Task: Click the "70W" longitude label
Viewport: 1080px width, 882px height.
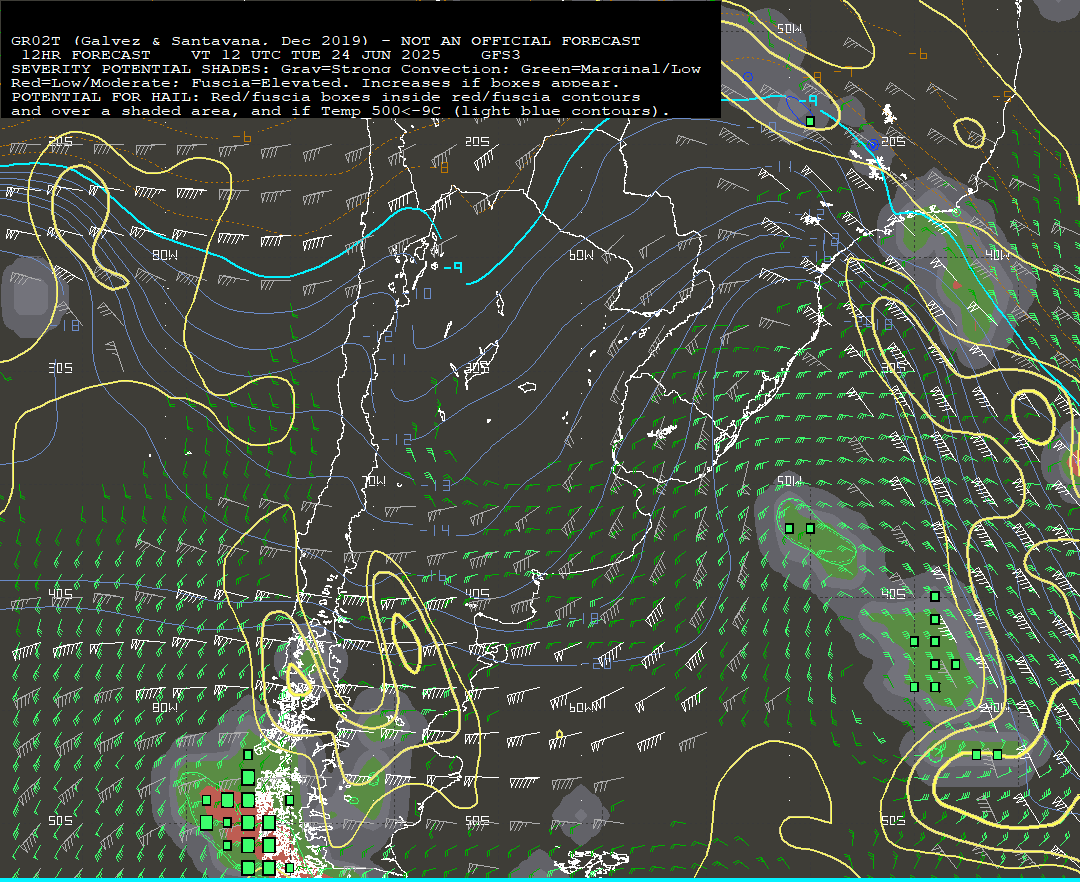Action: (374, 481)
